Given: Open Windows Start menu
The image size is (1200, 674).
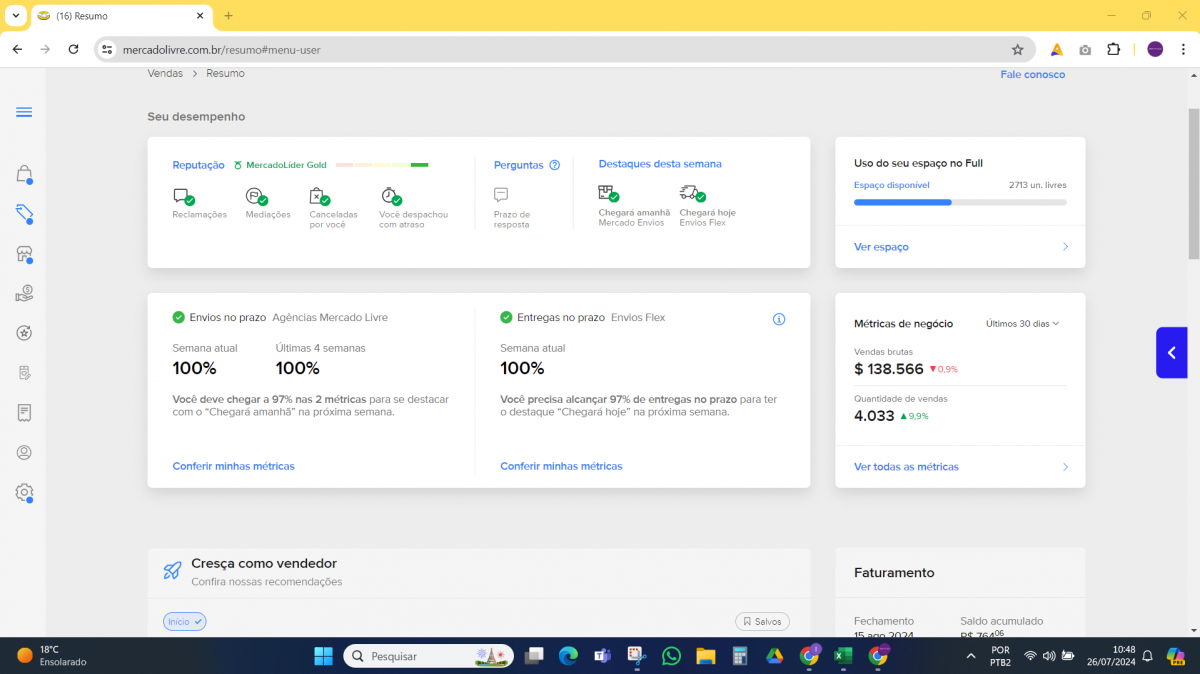Looking at the screenshot, I should (323, 656).
